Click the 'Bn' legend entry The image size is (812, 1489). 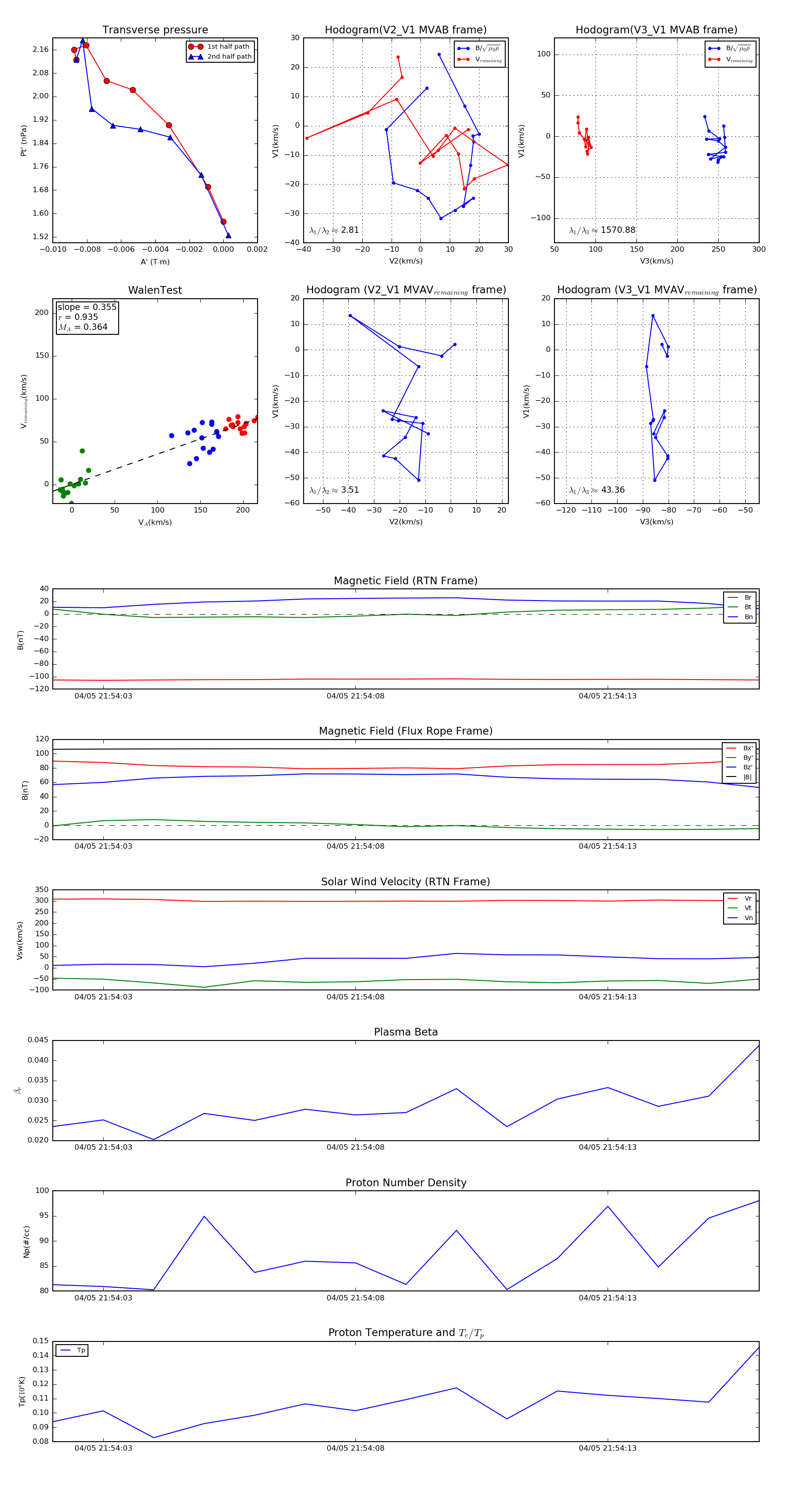(x=740, y=617)
